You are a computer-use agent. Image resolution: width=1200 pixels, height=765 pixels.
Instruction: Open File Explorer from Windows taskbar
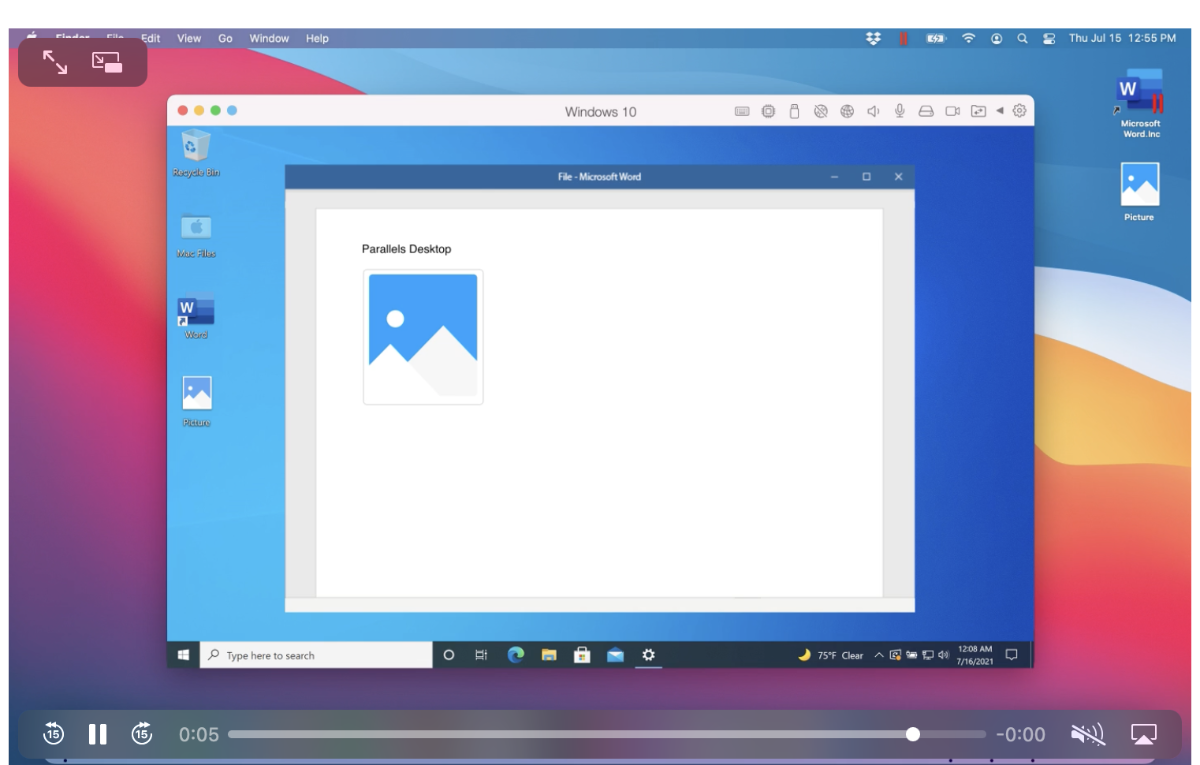pos(548,655)
